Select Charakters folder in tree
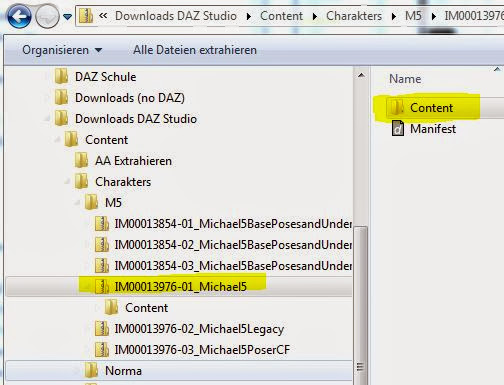 click(x=123, y=182)
